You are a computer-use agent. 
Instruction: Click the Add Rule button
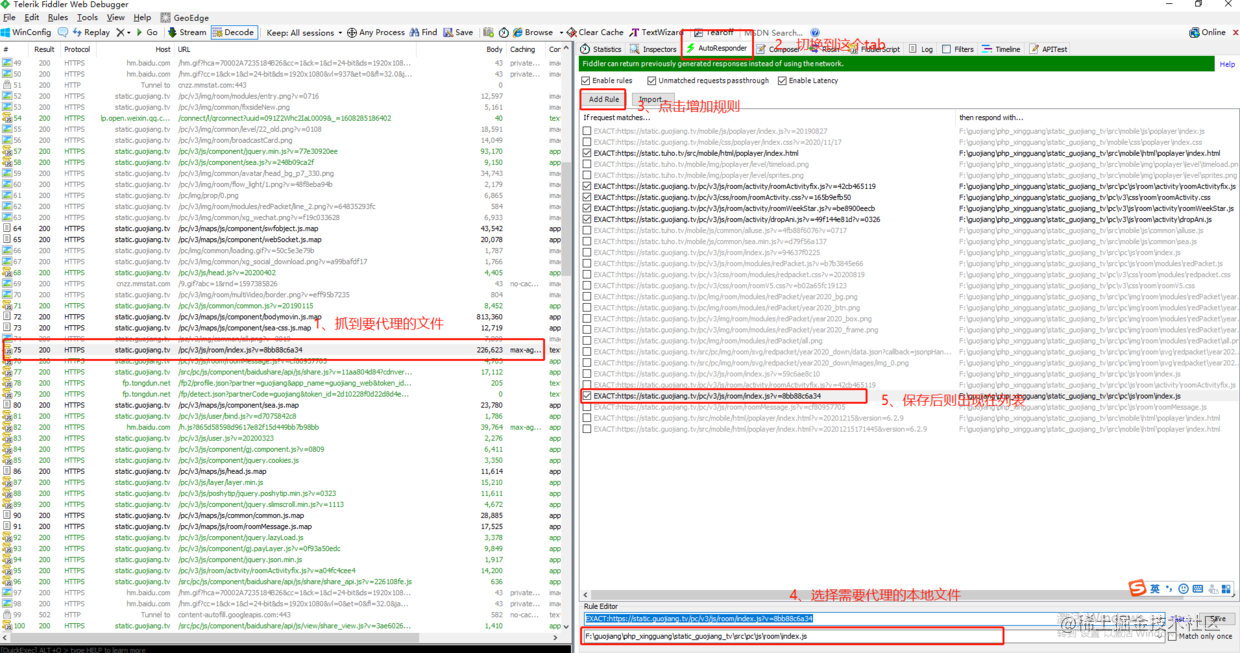click(x=603, y=99)
